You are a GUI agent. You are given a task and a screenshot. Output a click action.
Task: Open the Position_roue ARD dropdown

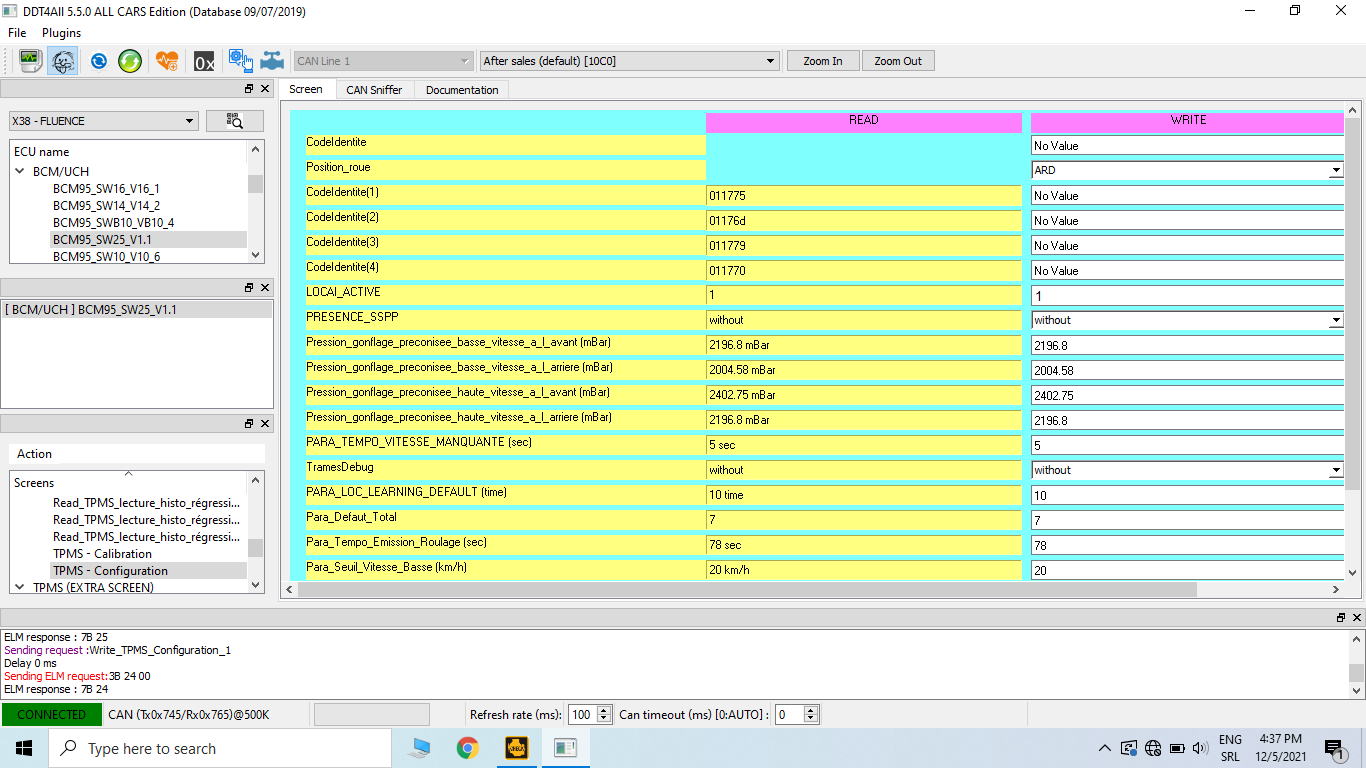pyautogui.click(x=1336, y=171)
